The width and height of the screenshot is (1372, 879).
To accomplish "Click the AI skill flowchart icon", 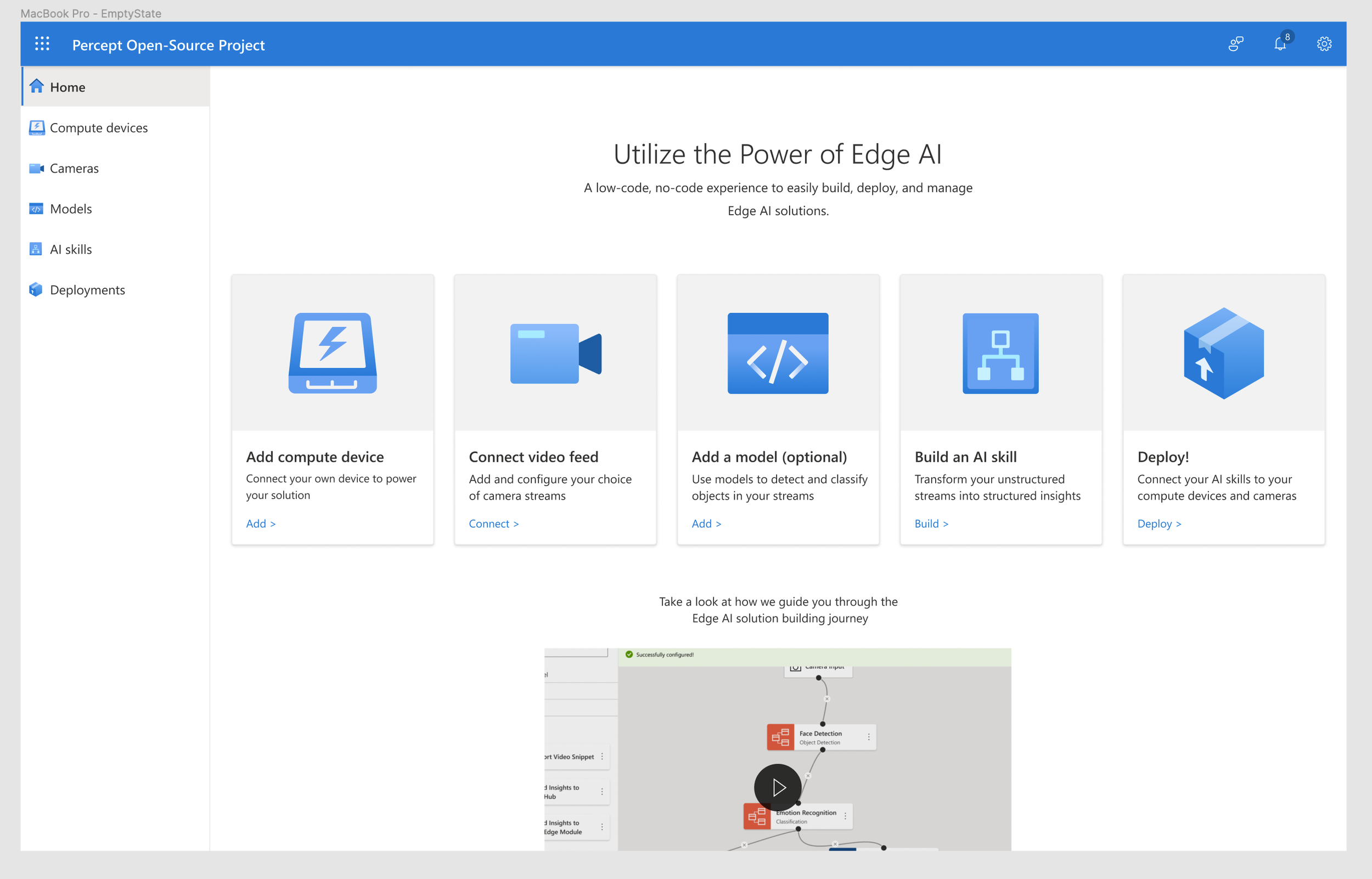I will [1000, 352].
